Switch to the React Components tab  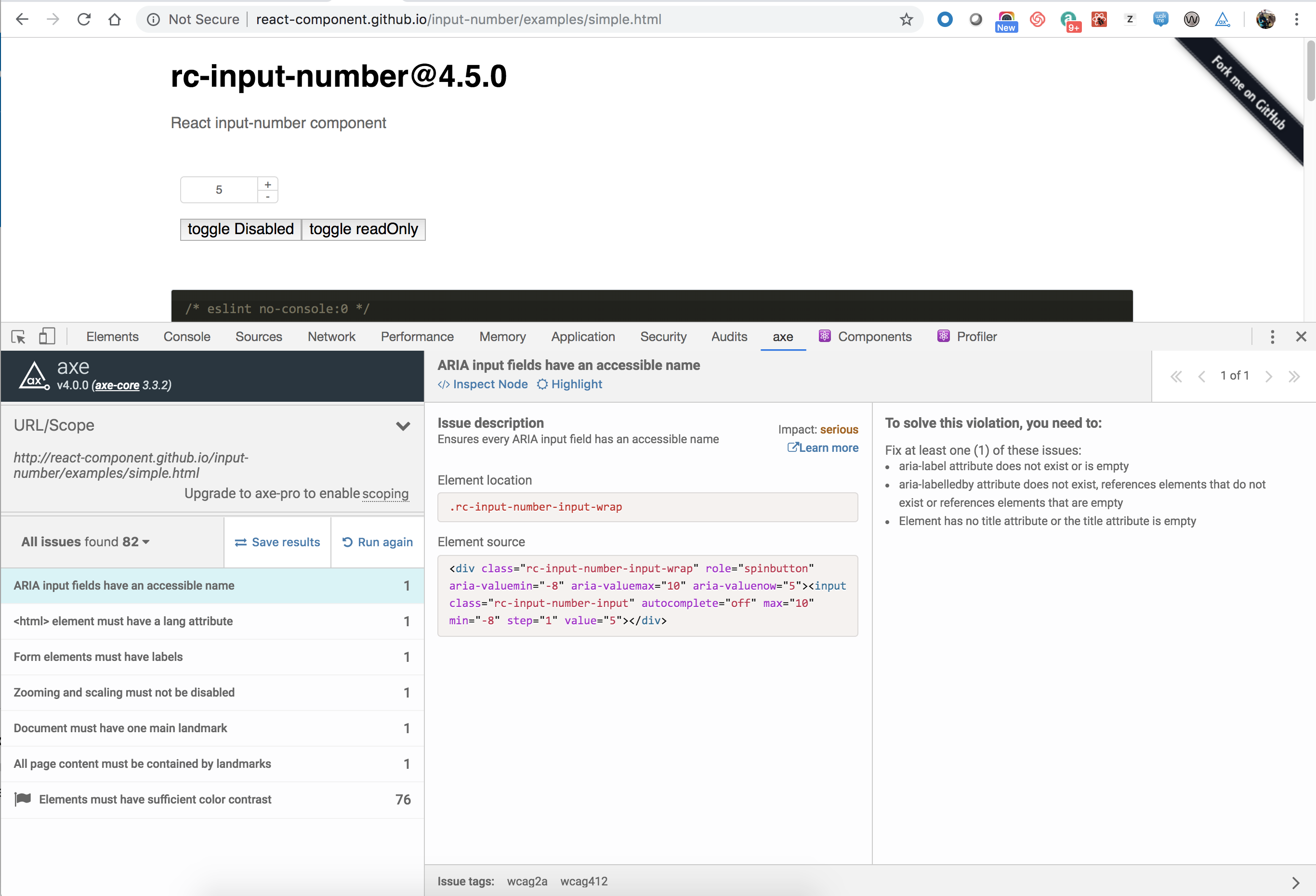[x=865, y=337]
